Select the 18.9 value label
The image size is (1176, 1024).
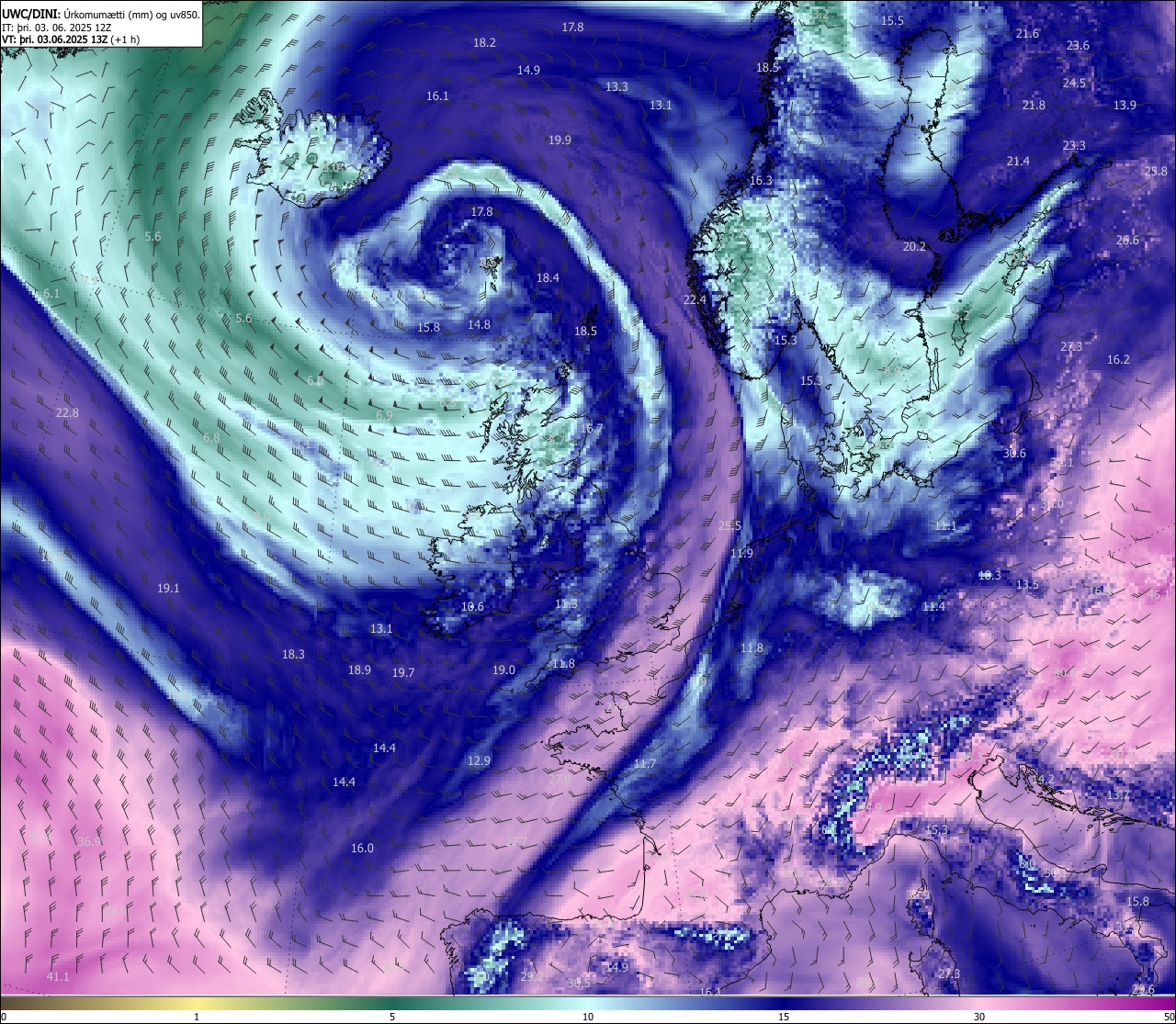[359, 670]
